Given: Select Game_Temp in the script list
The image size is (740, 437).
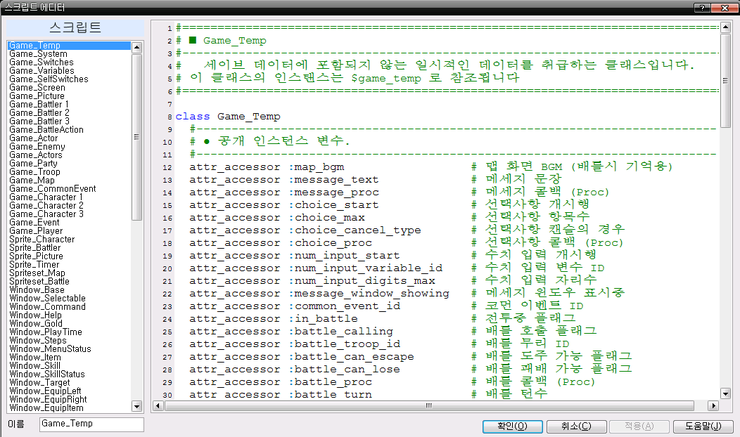Looking at the screenshot, I should tap(69, 46).
